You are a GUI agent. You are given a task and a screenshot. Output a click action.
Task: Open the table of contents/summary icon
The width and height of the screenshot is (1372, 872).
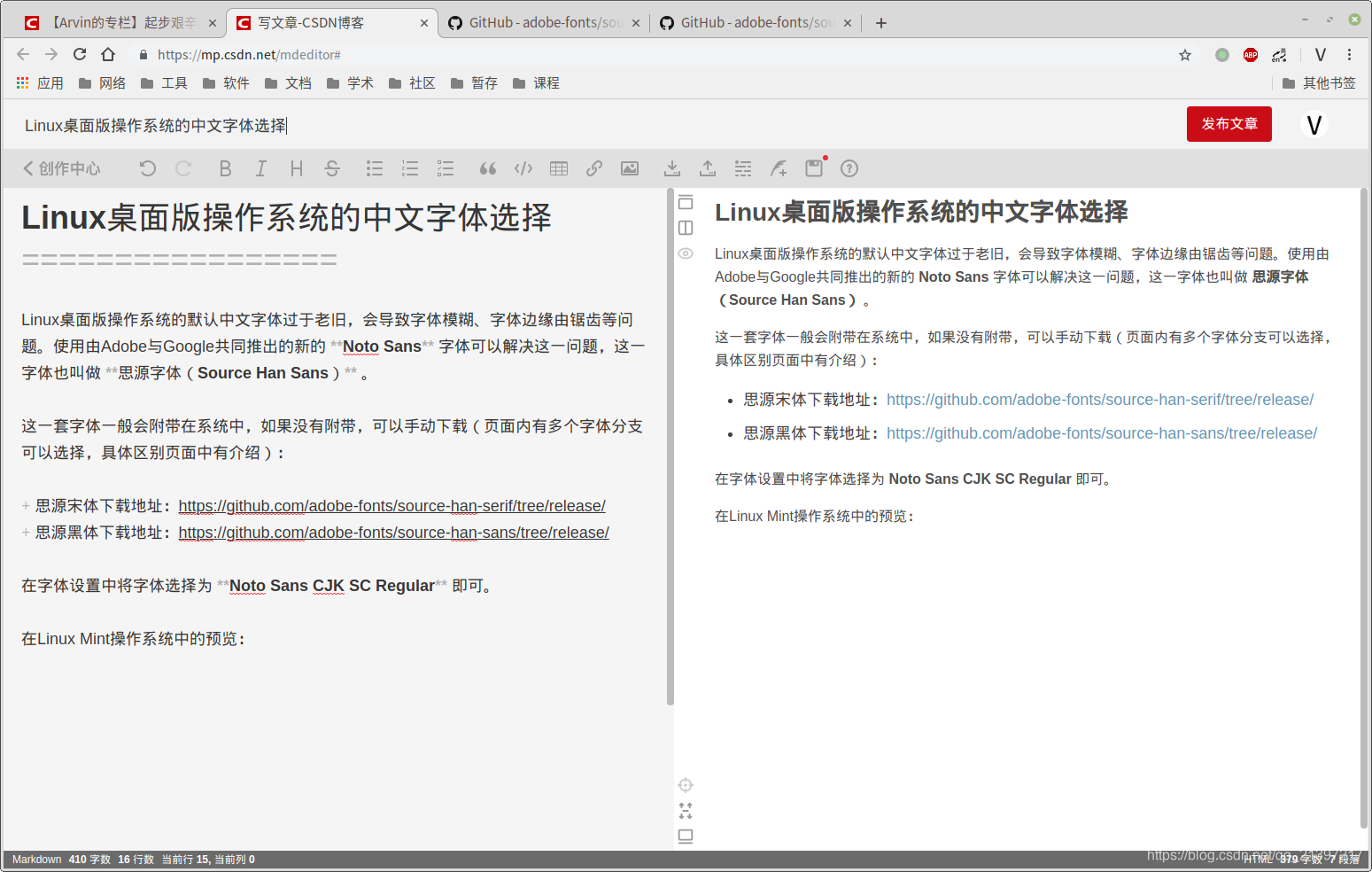click(743, 168)
